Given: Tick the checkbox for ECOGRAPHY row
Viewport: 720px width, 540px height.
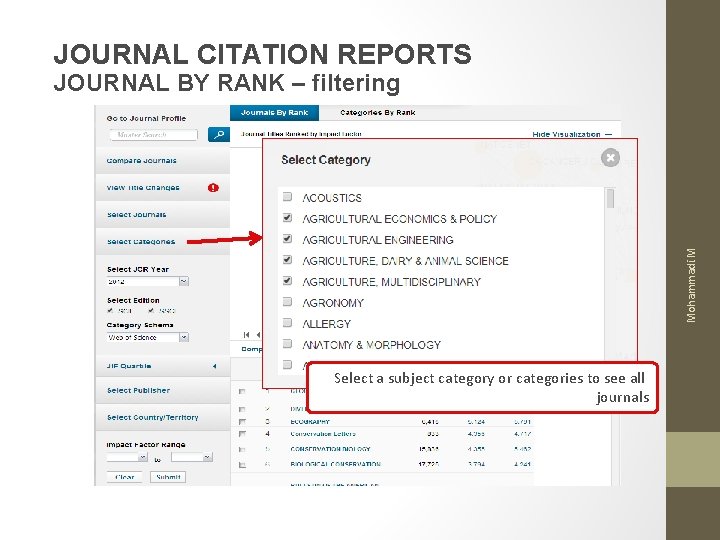Looking at the screenshot, I should (x=242, y=422).
